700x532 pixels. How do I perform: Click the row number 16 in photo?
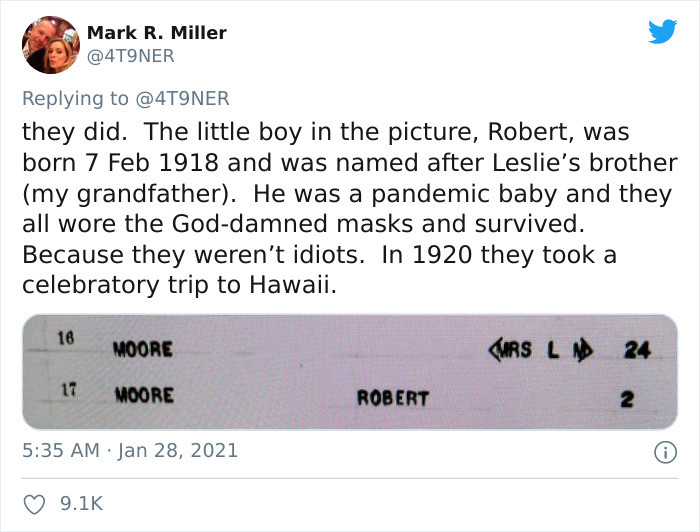tap(65, 338)
